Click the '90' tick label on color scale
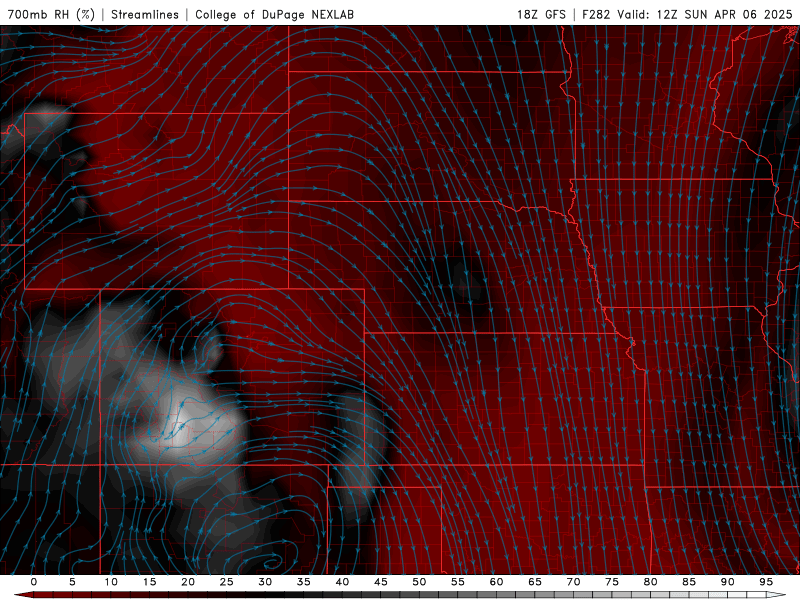 [x=727, y=582]
